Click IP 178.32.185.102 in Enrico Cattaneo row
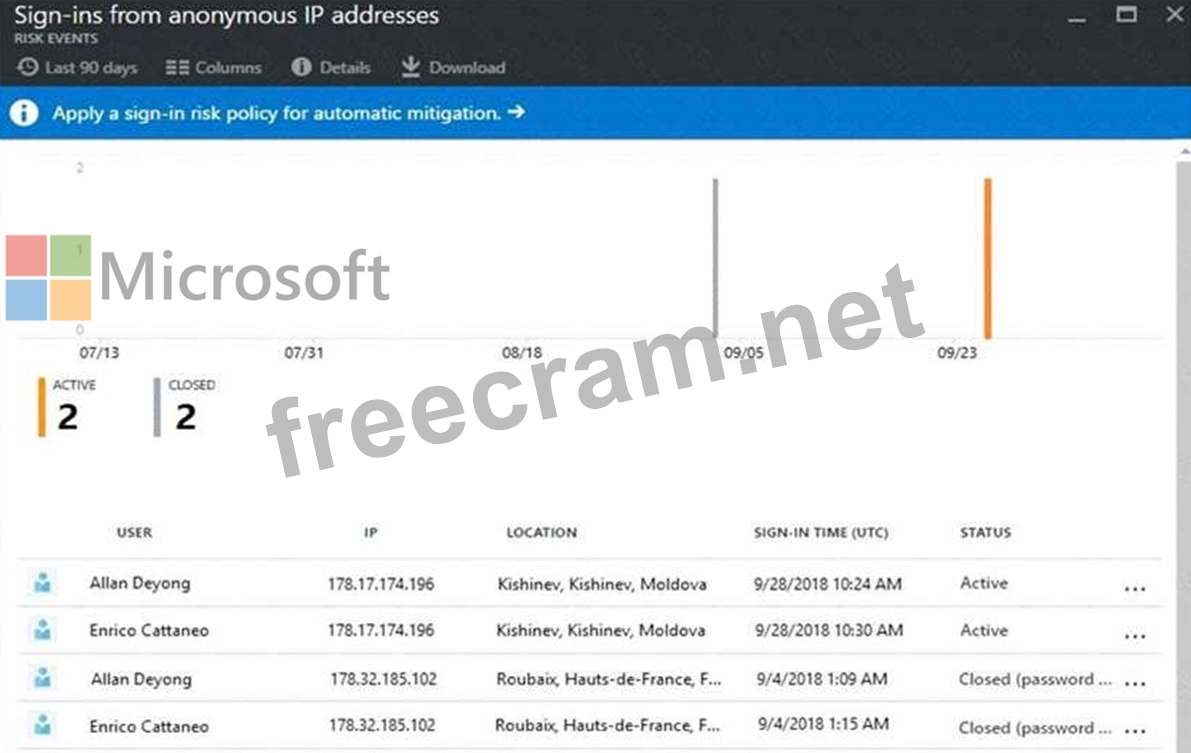 382,726
